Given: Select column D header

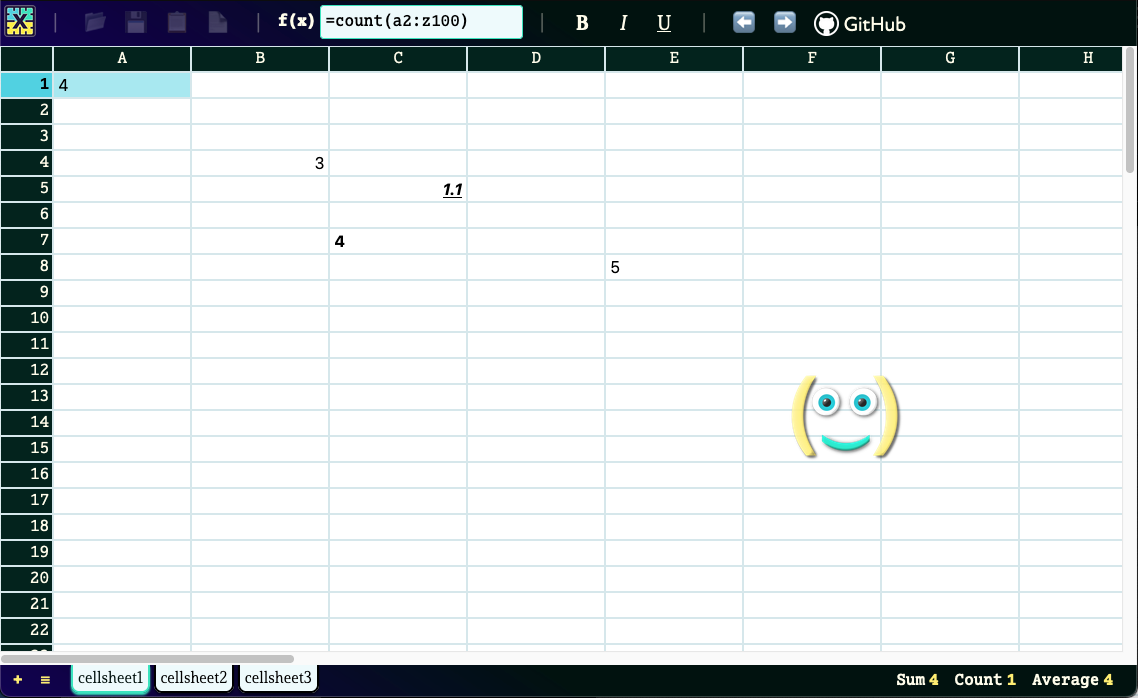Looking at the screenshot, I should [x=536, y=59].
